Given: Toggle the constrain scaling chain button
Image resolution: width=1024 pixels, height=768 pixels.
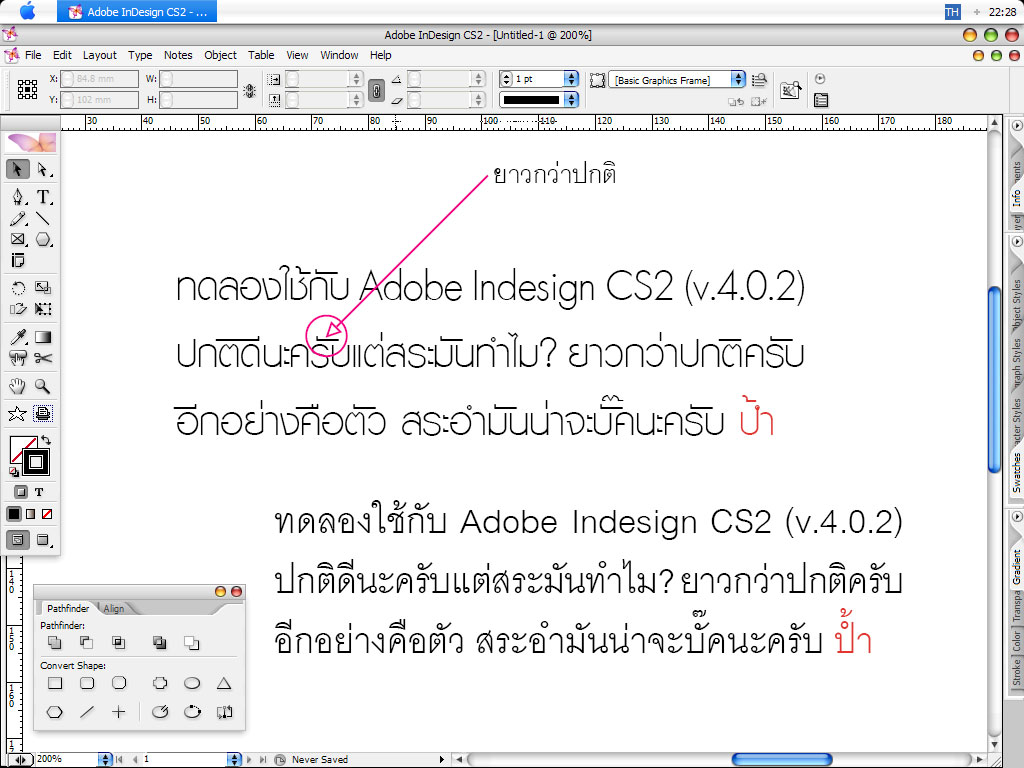Looking at the screenshot, I should coord(376,89).
